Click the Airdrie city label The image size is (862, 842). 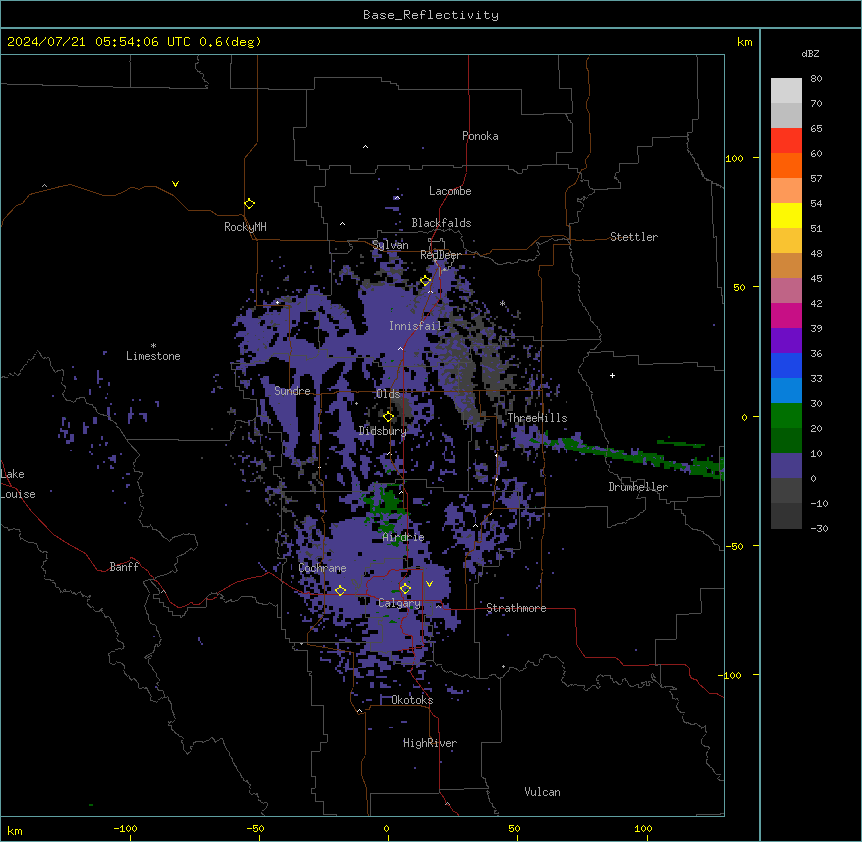(x=404, y=537)
